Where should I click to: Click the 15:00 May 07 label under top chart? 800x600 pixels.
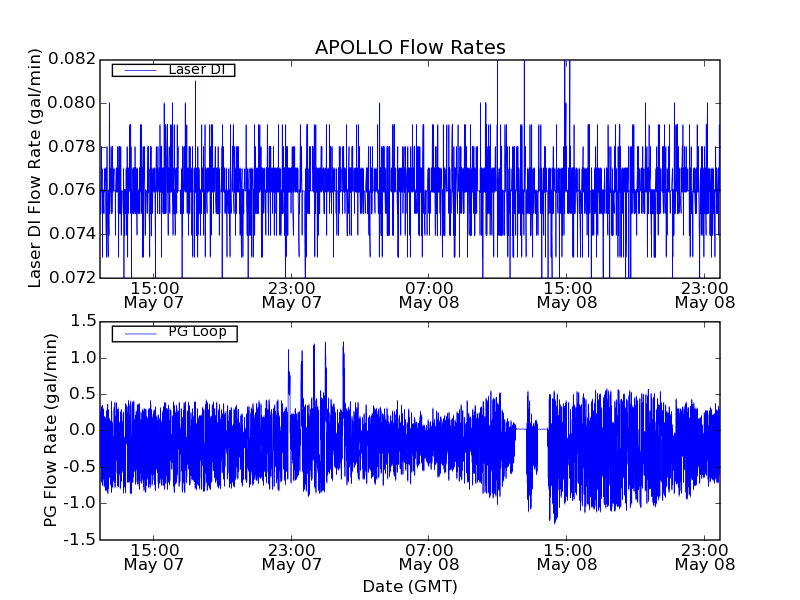click(x=154, y=294)
